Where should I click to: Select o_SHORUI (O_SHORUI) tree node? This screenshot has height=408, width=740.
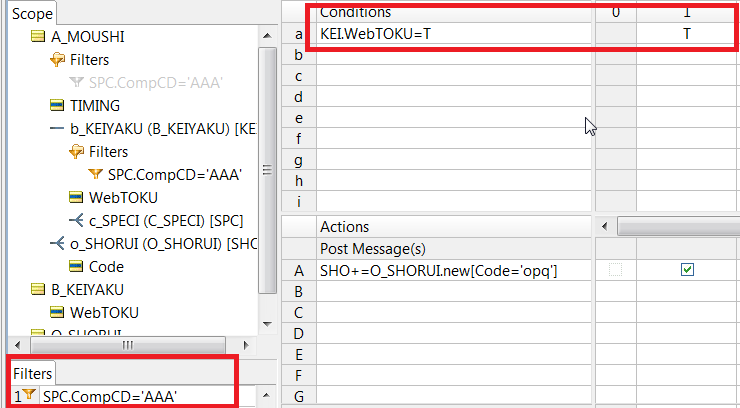point(163,244)
